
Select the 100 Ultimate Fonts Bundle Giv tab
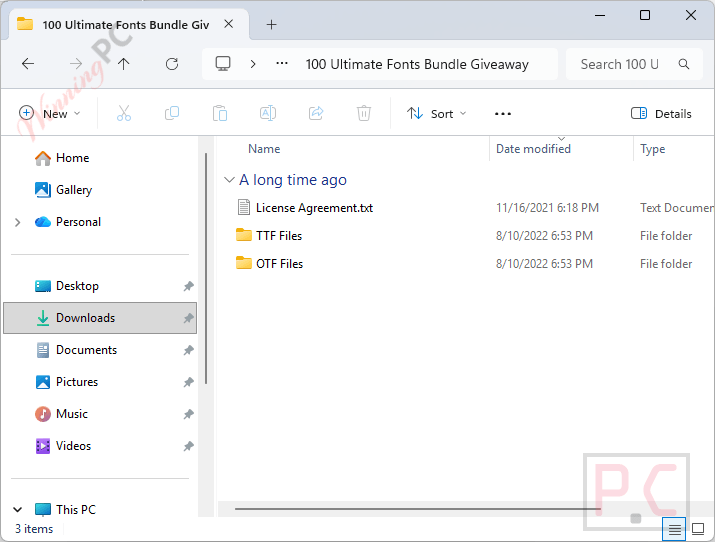pyautogui.click(x=125, y=25)
